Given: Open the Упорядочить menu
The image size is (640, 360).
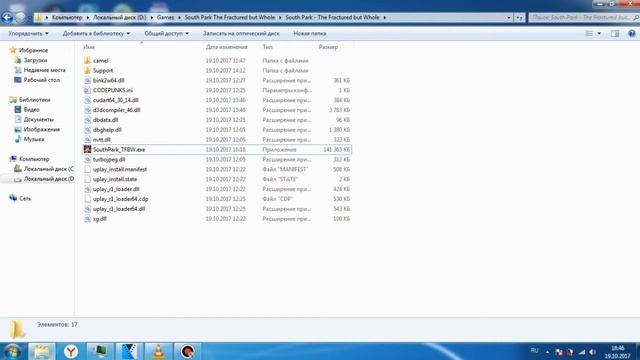Looking at the screenshot, I should pos(28,33).
